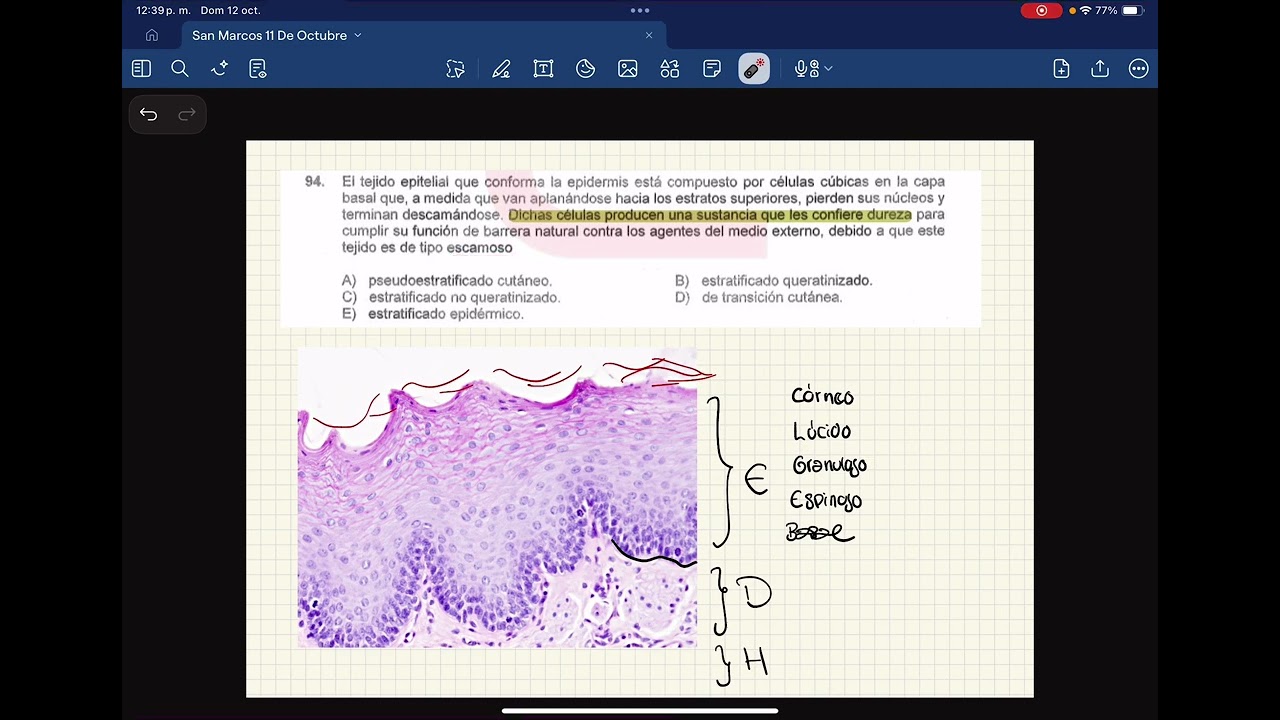
Task: Click the handwritten letter E label
Action: coord(755,481)
